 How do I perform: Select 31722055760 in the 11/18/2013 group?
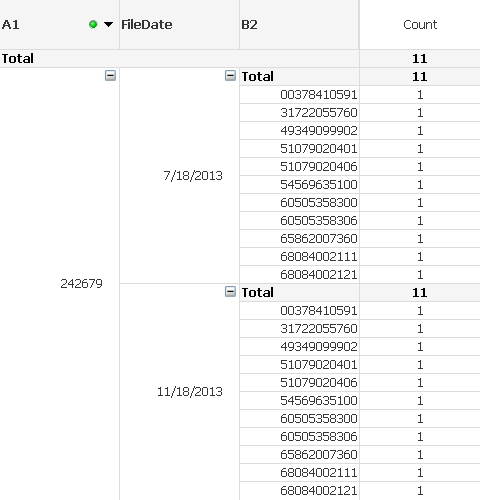click(319, 329)
